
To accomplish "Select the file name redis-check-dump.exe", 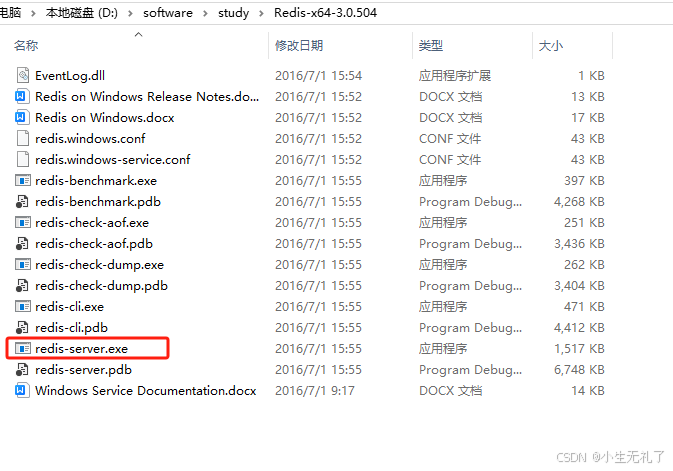I will [x=100, y=265].
